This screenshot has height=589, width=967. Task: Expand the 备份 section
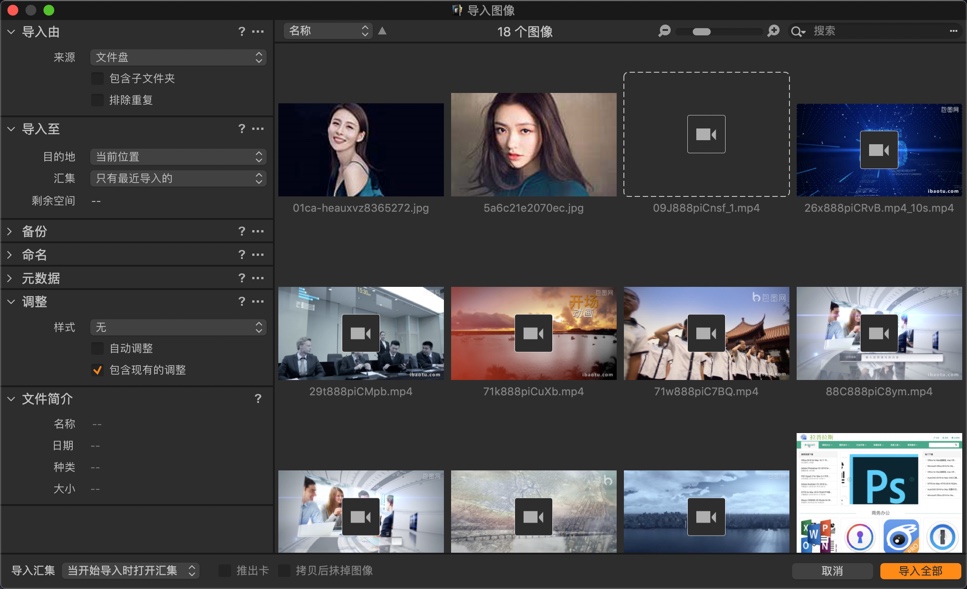click(x=10, y=231)
